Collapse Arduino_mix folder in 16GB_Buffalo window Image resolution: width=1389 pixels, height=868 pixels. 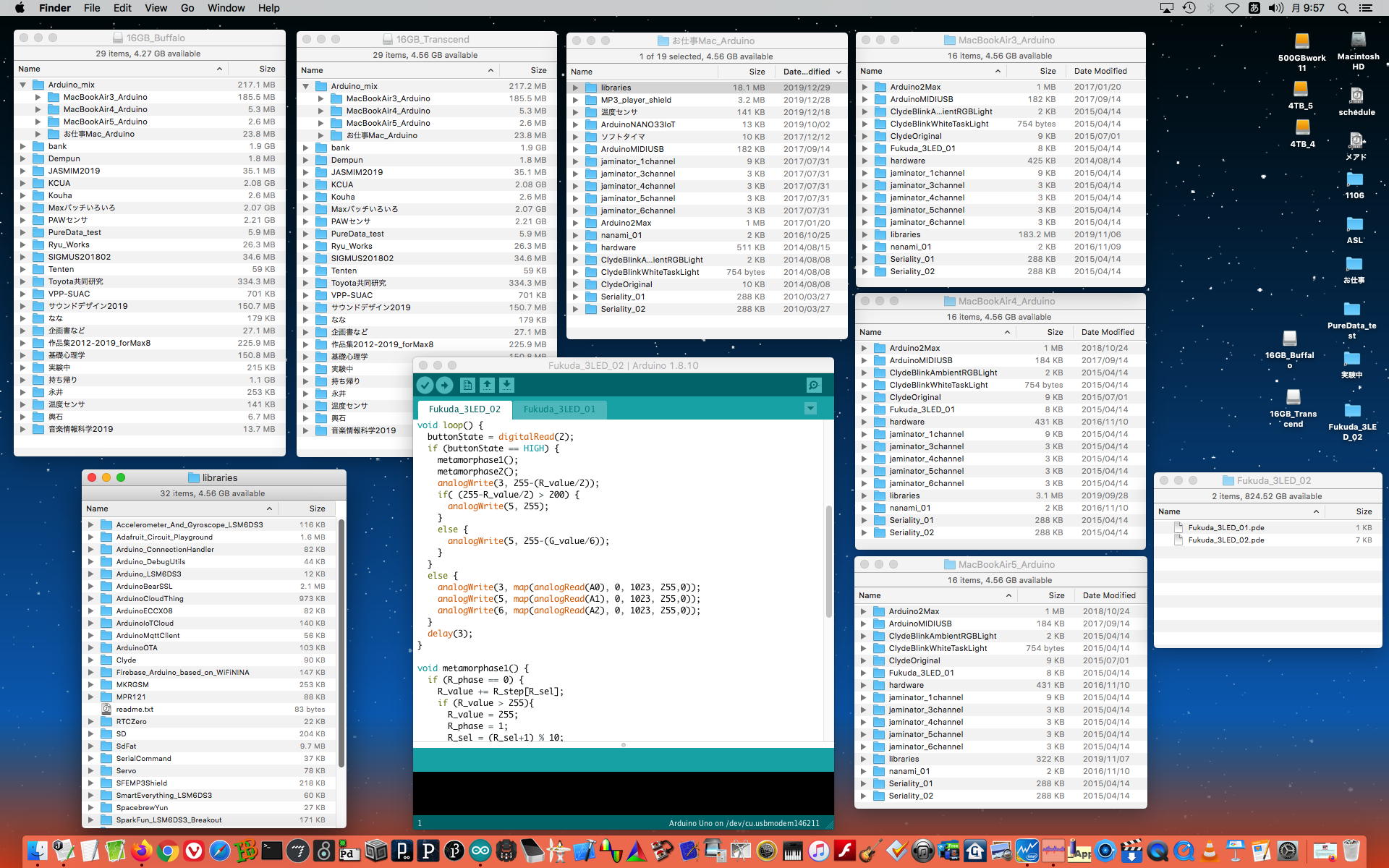(x=24, y=85)
